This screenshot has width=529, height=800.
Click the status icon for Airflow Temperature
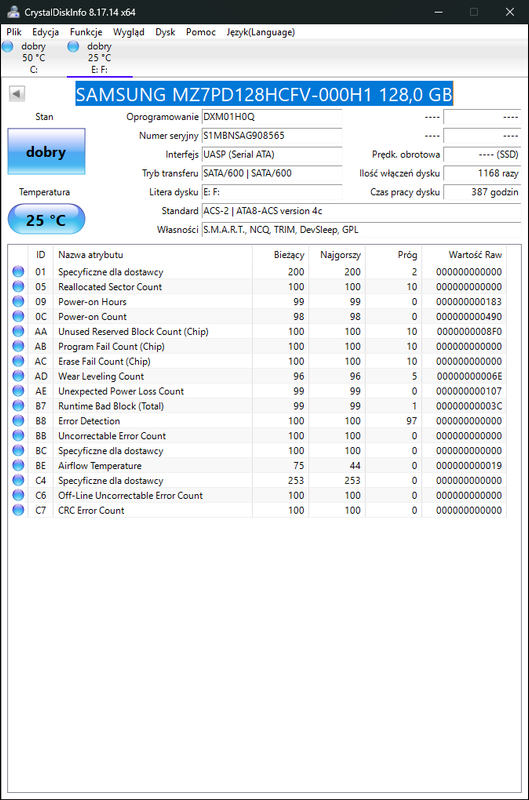click(18, 465)
